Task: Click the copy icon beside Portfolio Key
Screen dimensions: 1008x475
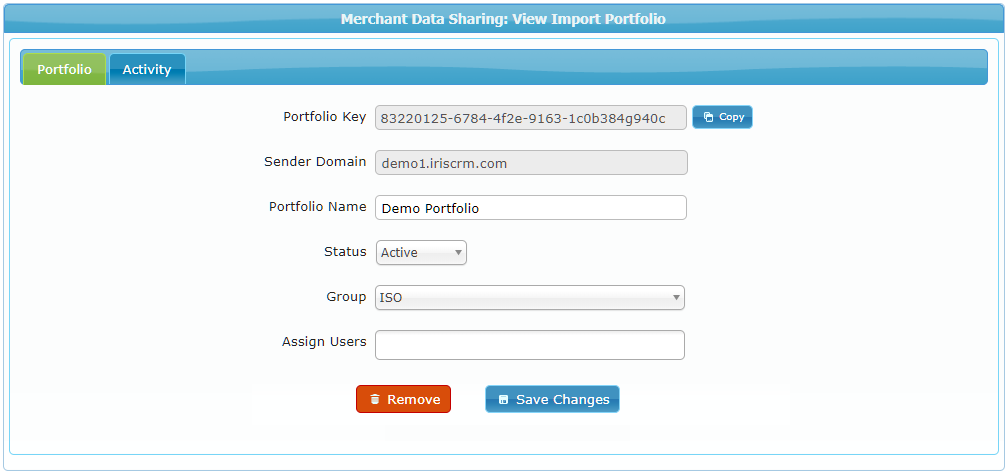Action: pos(708,117)
